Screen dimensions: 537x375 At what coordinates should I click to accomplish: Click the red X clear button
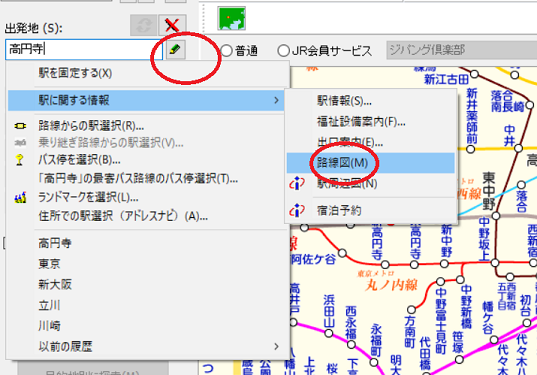172,25
